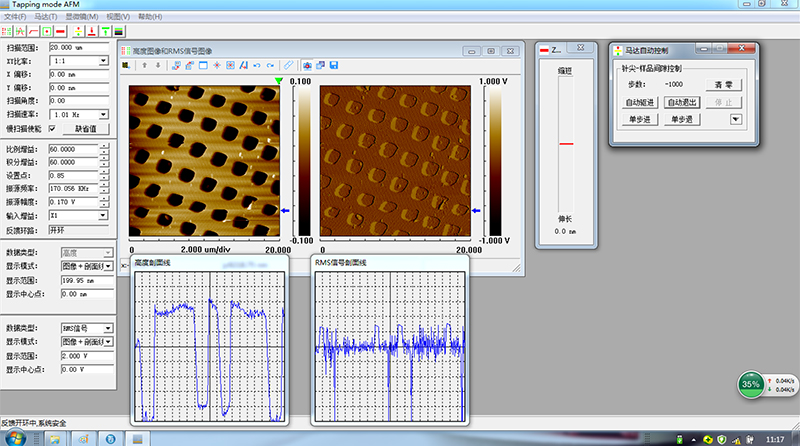Click the undo arrow in image toolbar
This screenshot has width=800, height=446.
[x=257, y=65]
